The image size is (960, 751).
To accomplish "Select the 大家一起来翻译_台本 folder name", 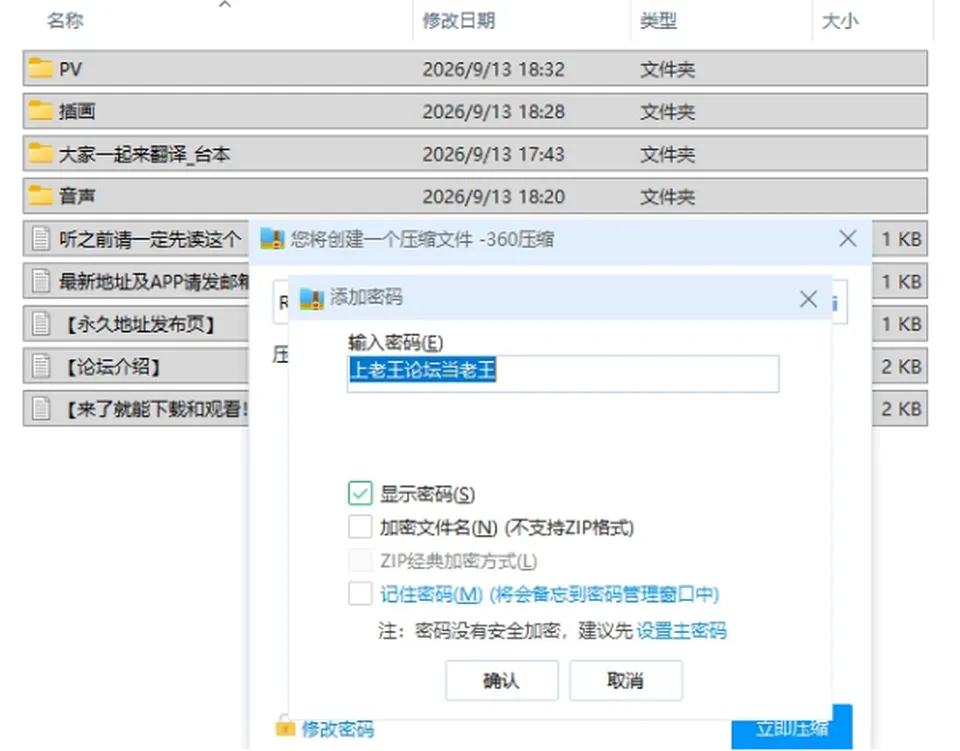I will point(144,154).
